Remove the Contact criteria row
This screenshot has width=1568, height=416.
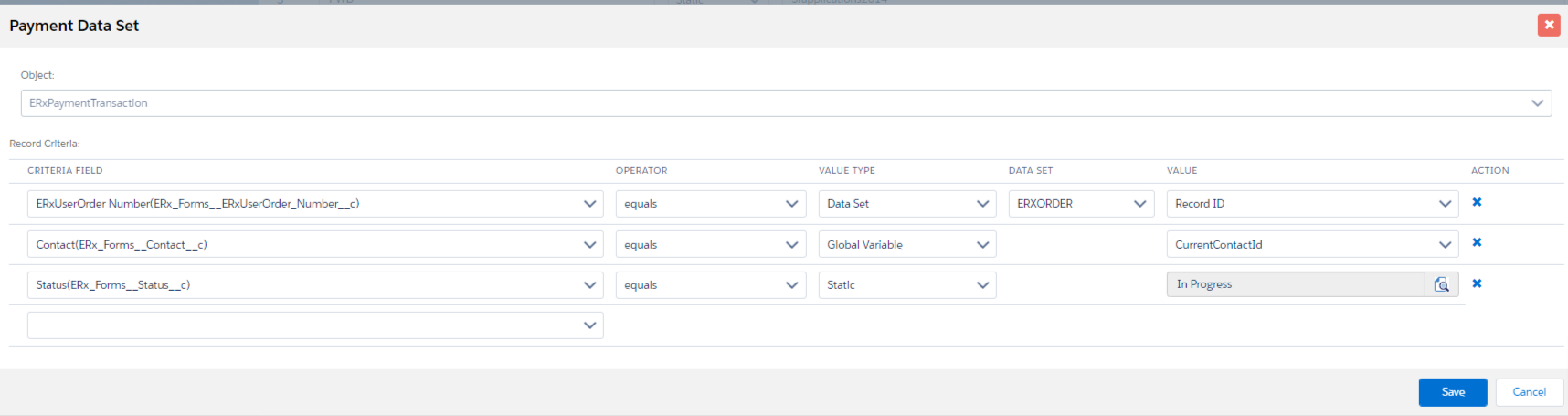pyautogui.click(x=1477, y=243)
